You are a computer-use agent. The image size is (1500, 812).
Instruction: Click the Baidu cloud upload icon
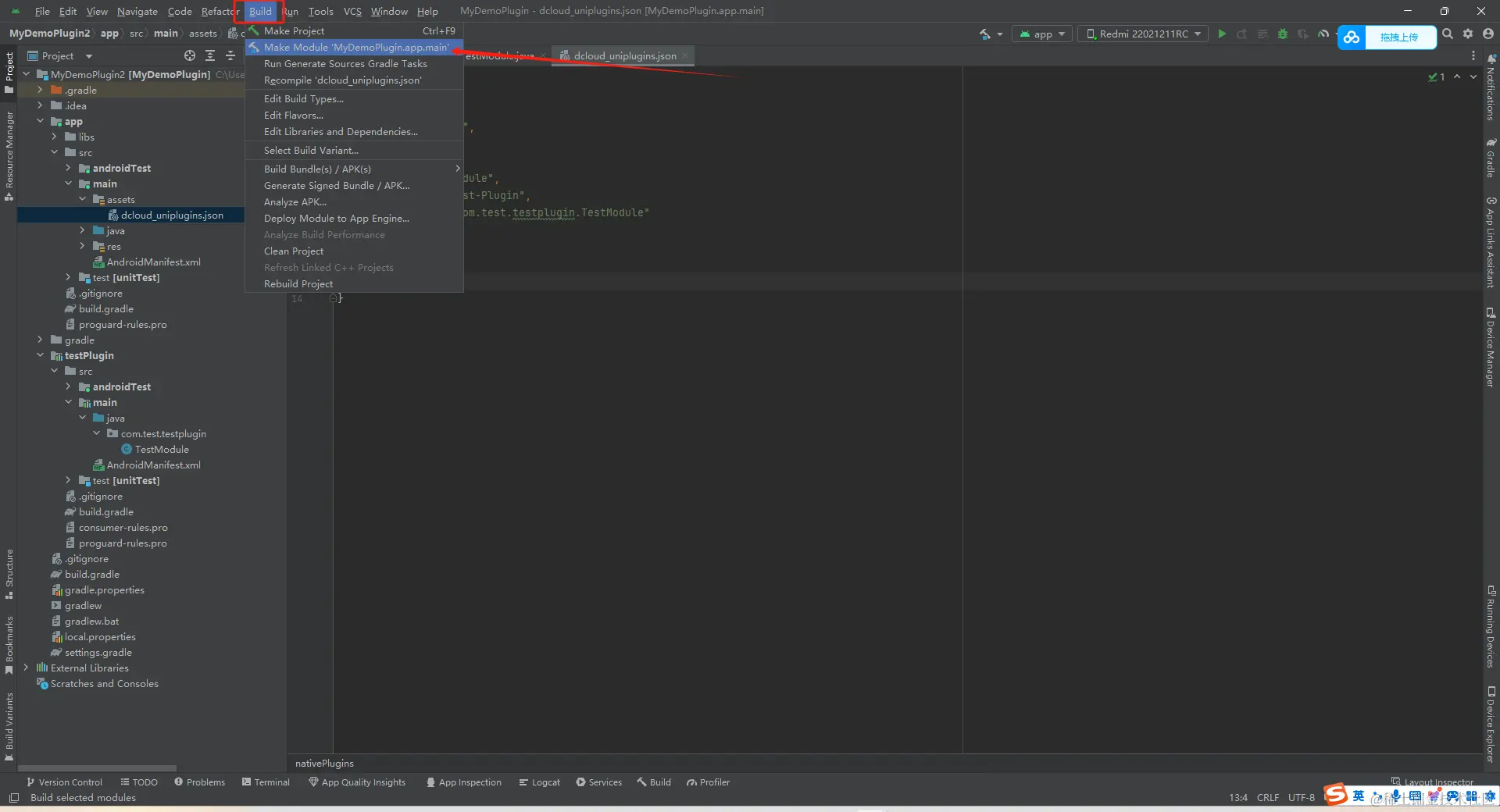[1352, 37]
